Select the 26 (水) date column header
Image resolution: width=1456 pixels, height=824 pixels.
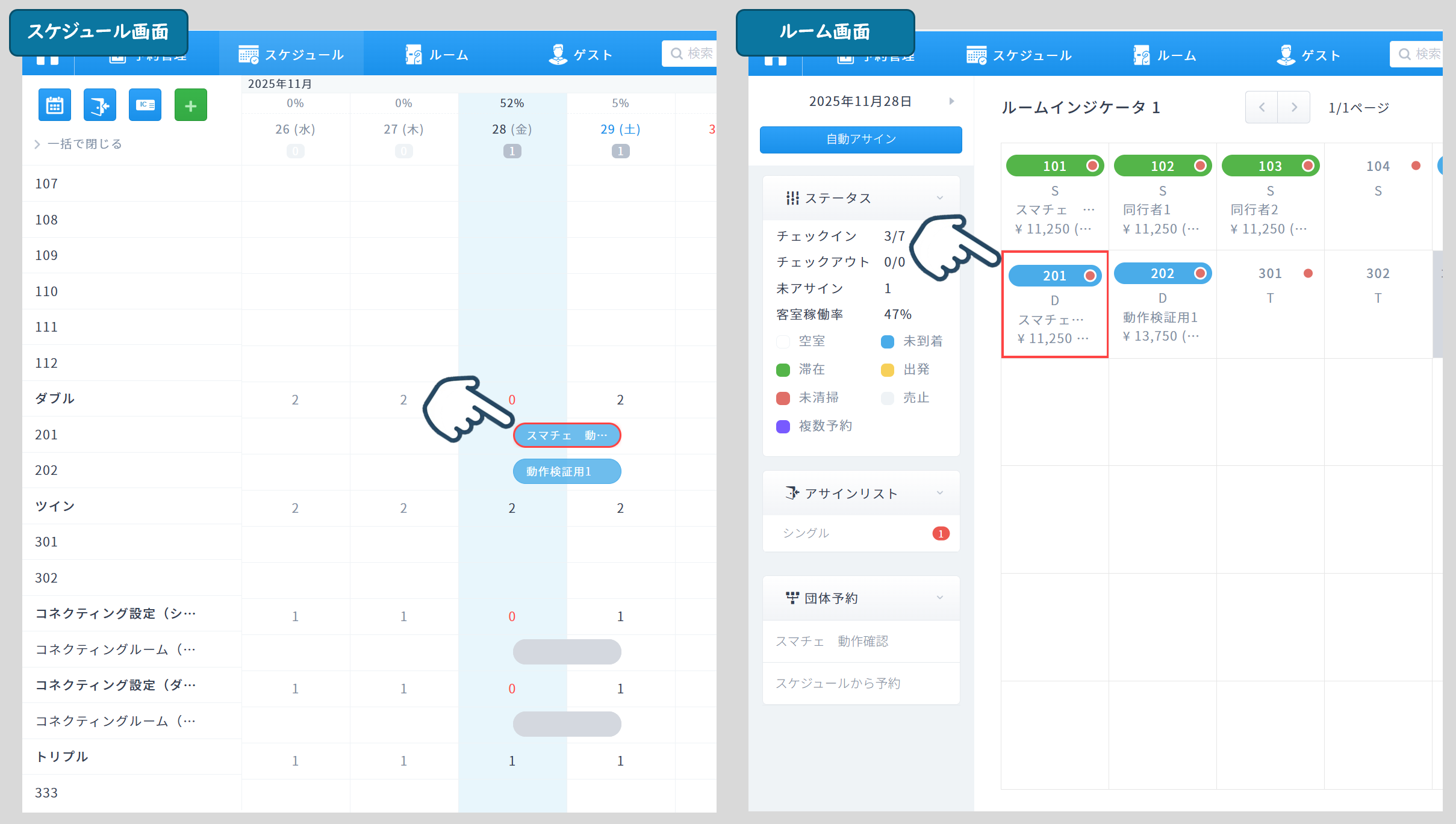click(295, 129)
